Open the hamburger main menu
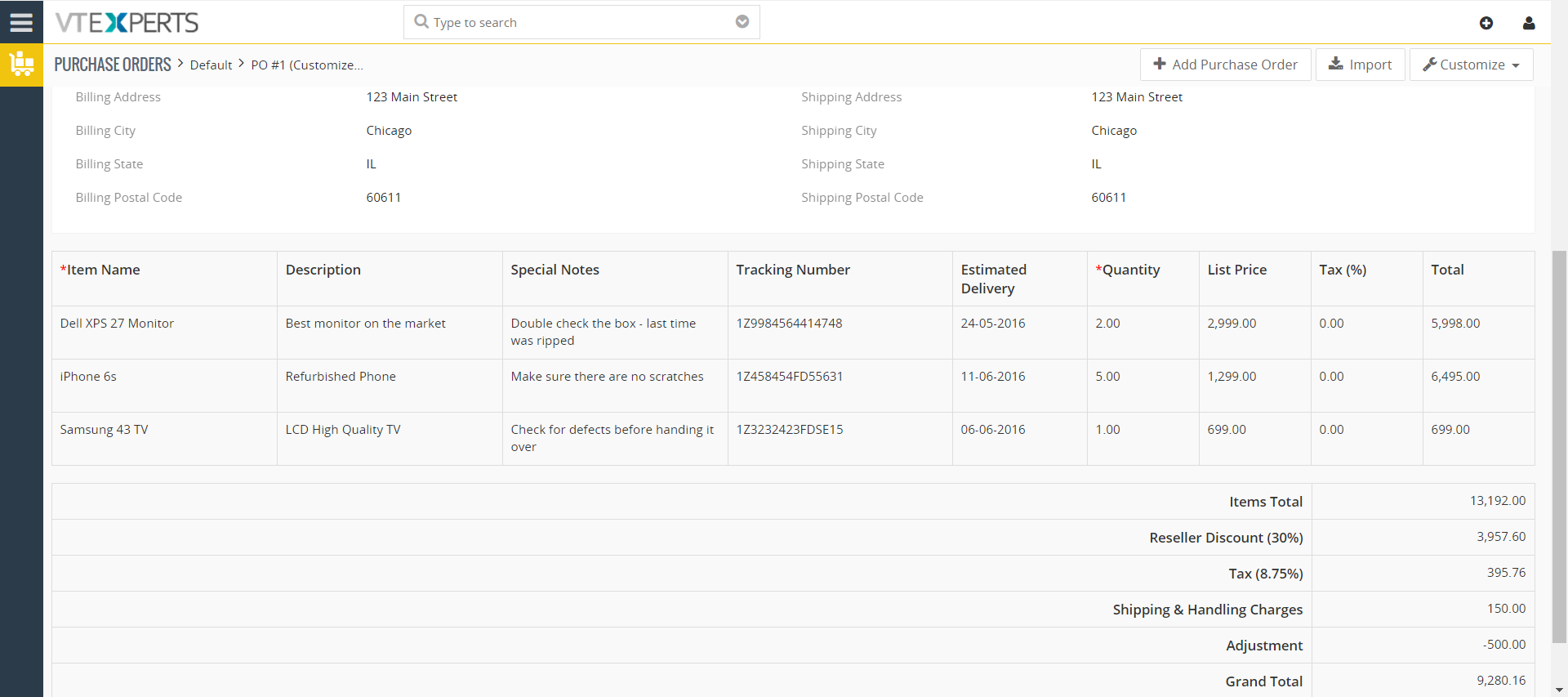Viewport: 1568px width, 697px height. [x=21, y=22]
